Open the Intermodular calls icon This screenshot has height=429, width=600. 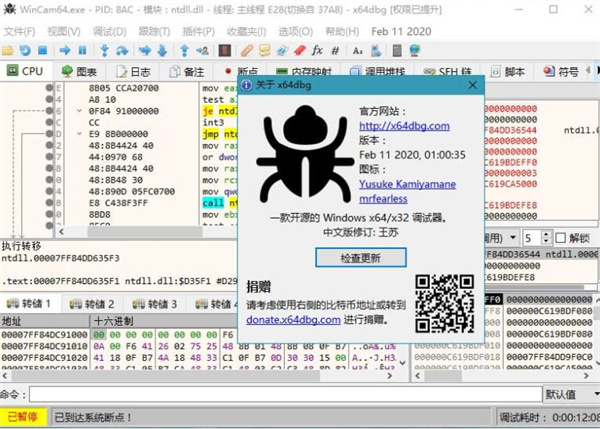[x=376, y=51]
